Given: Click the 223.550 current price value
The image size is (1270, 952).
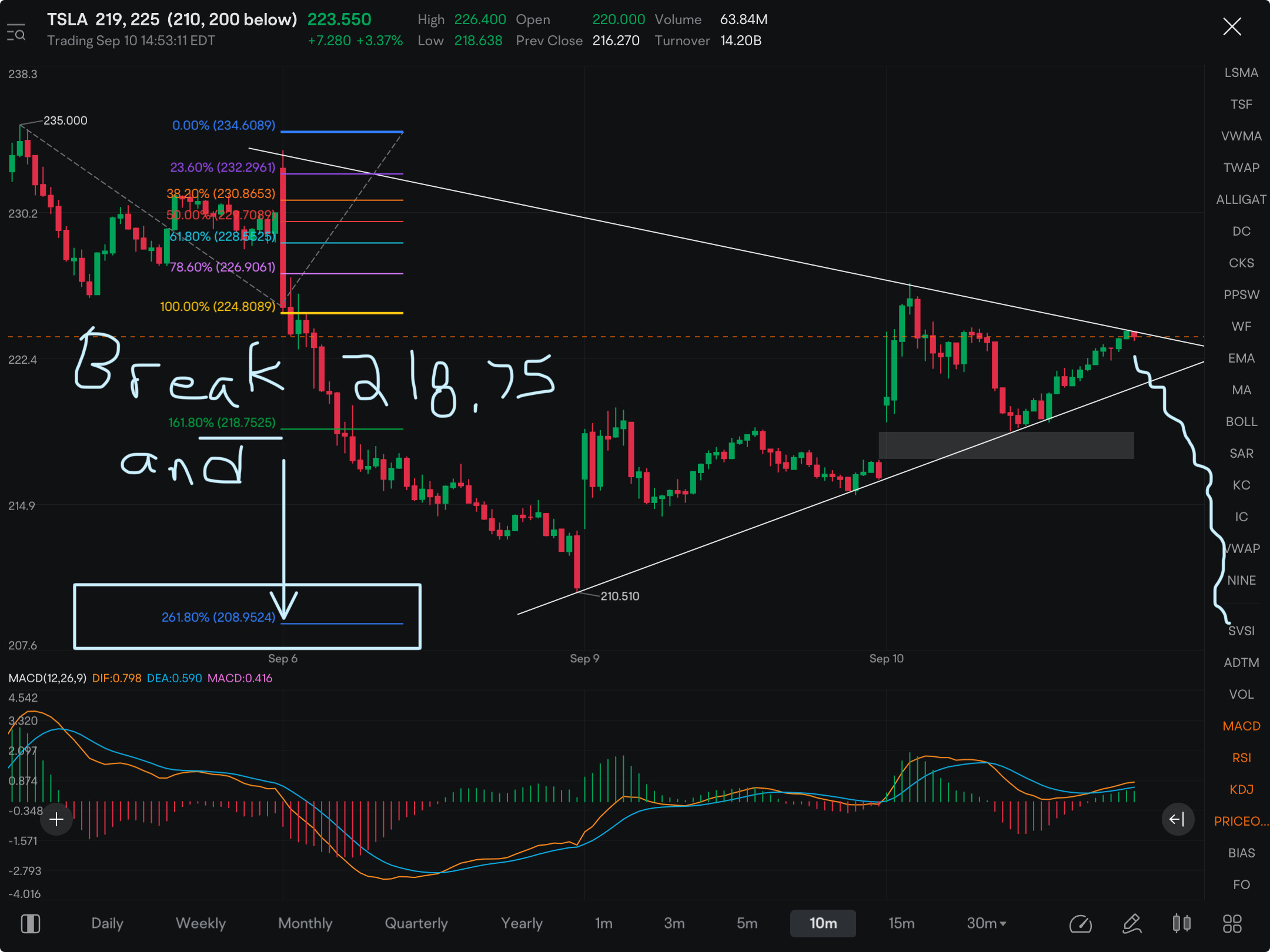Looking at the screenshot, I should [339, 19].
